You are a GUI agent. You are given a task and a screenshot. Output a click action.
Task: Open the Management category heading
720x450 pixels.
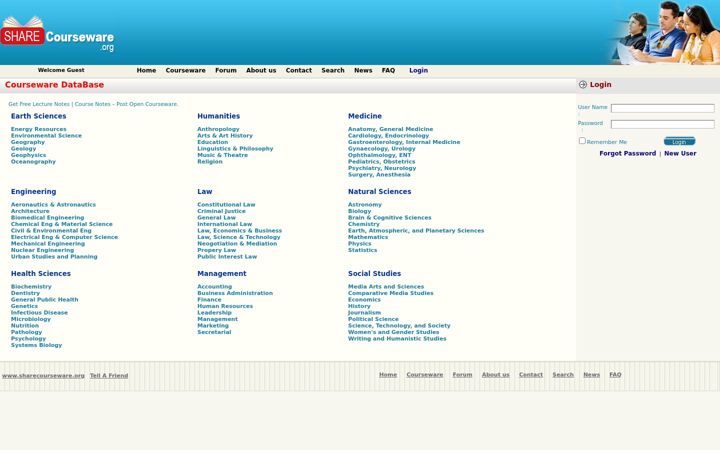pyautogui.click(x=222, y=274)
